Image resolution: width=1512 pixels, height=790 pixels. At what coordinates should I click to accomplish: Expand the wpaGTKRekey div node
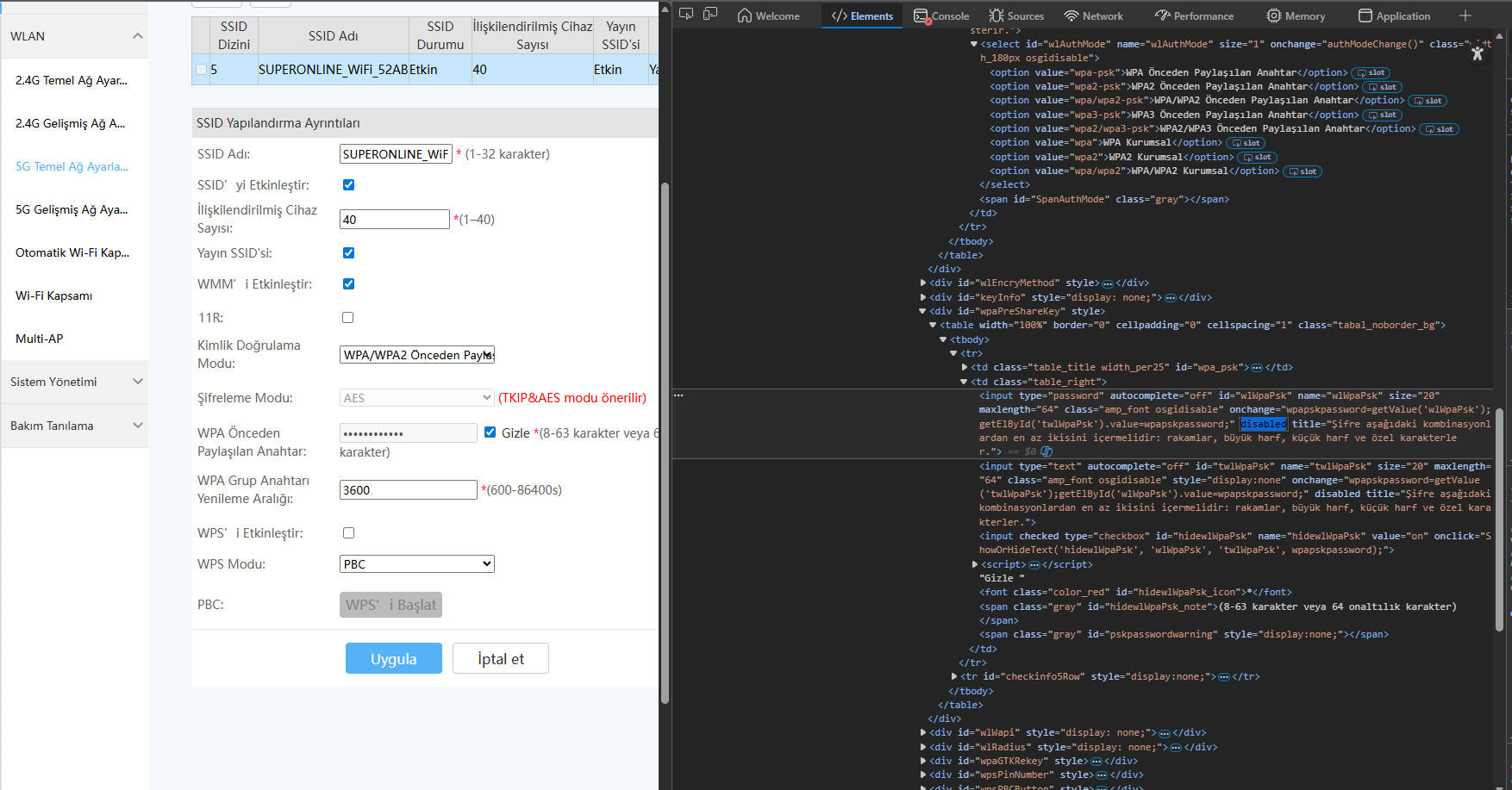(x=923, y=762)
